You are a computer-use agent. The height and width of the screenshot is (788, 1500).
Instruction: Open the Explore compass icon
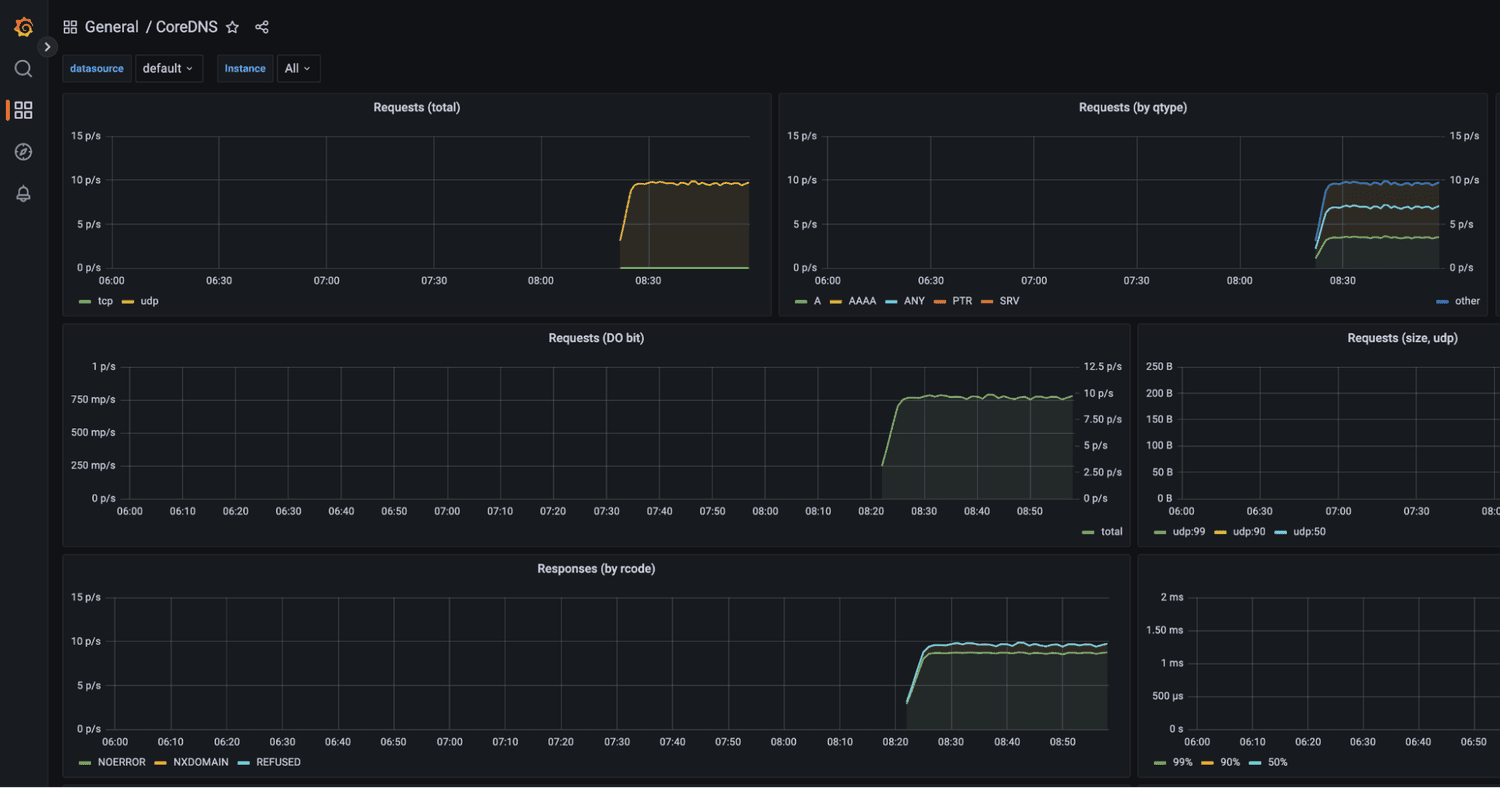[23, 152]
